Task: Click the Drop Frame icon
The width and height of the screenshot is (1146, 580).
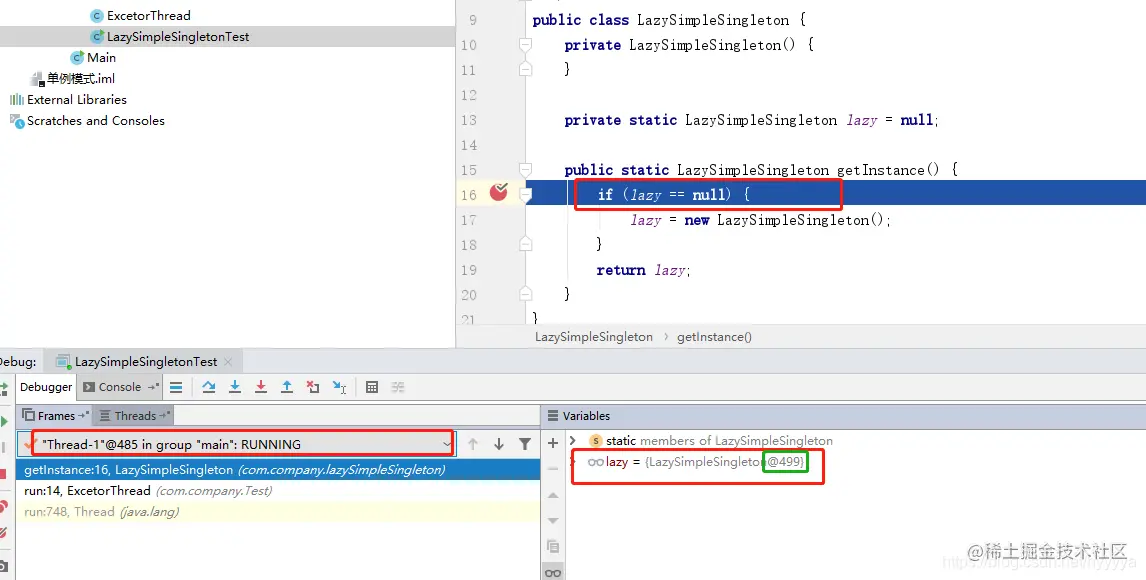Action: coord(313,387)
